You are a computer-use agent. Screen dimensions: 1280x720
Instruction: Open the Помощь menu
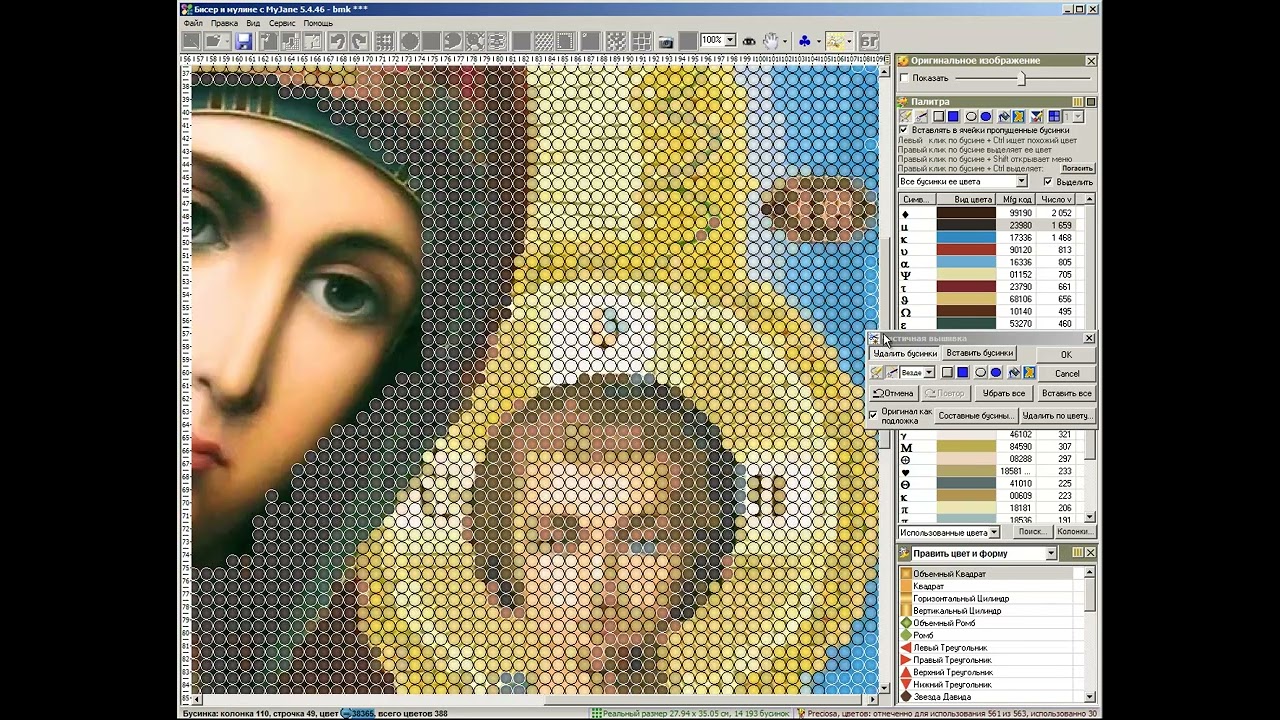pyautogui.click(x=318, y=23)
